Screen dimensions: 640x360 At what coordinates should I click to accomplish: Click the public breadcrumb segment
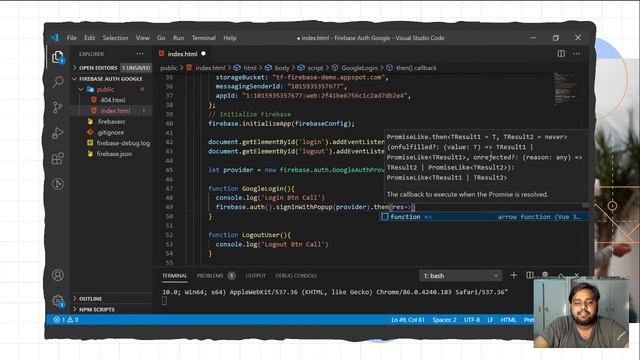click(x=169, y=68)
